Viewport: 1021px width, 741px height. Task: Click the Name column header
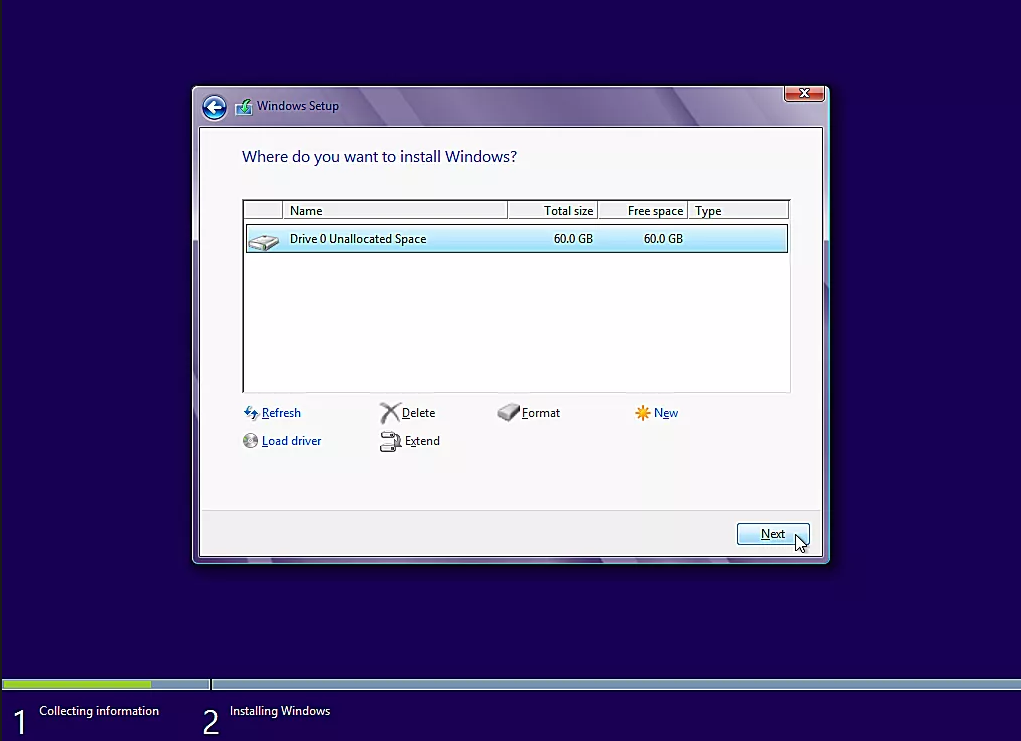[x=395, y=210]
